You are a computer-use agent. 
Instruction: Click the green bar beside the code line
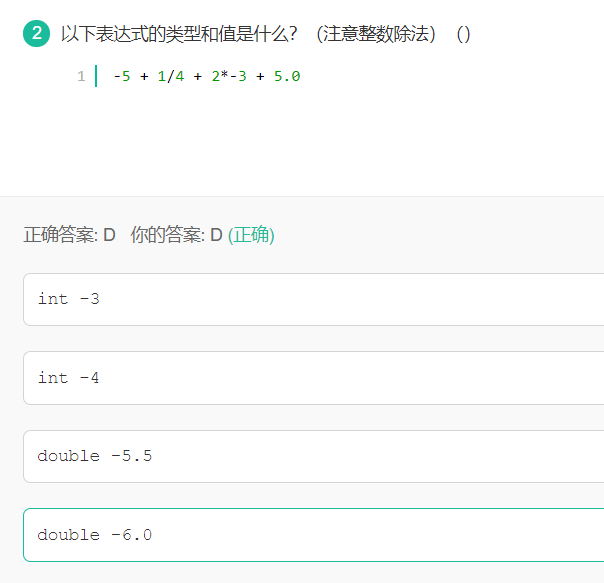95,76
